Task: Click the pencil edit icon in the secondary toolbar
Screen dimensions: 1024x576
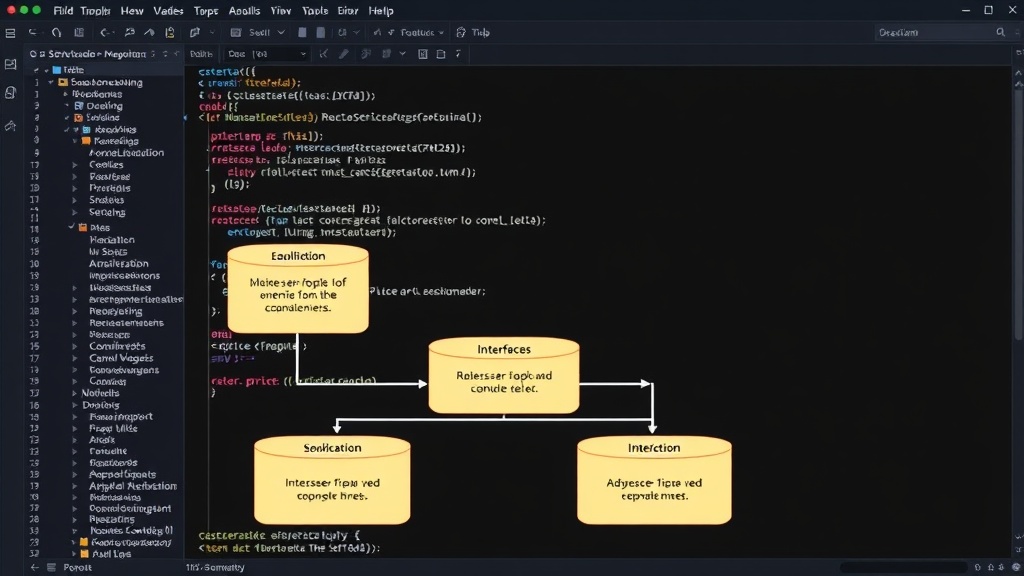Action: click(344, 54)
